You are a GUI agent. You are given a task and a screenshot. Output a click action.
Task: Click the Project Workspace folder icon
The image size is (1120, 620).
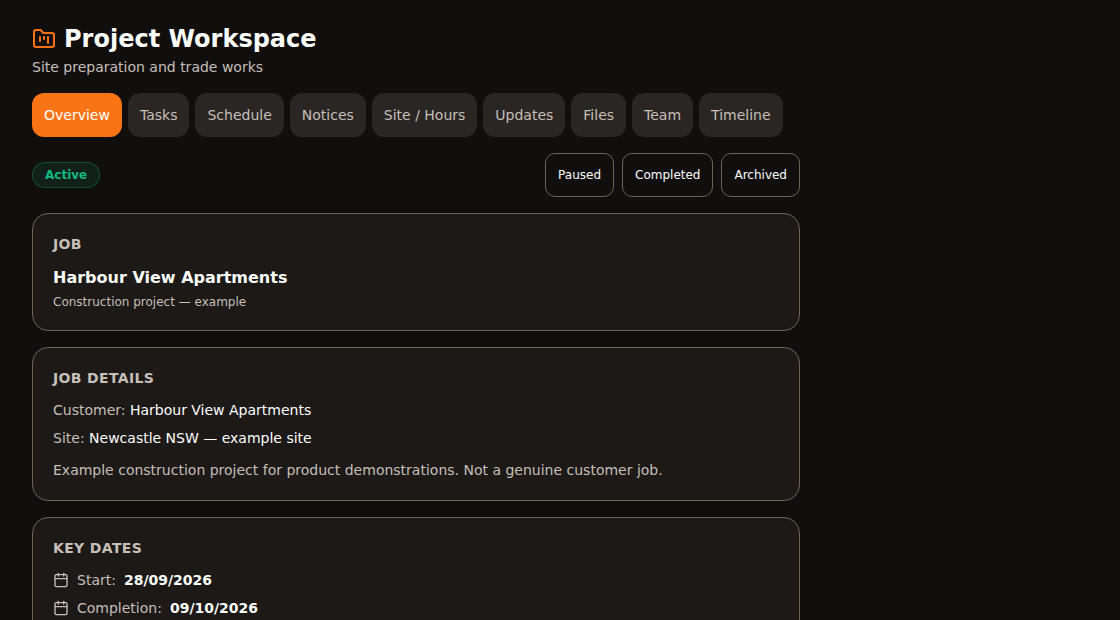click(44, 39)
